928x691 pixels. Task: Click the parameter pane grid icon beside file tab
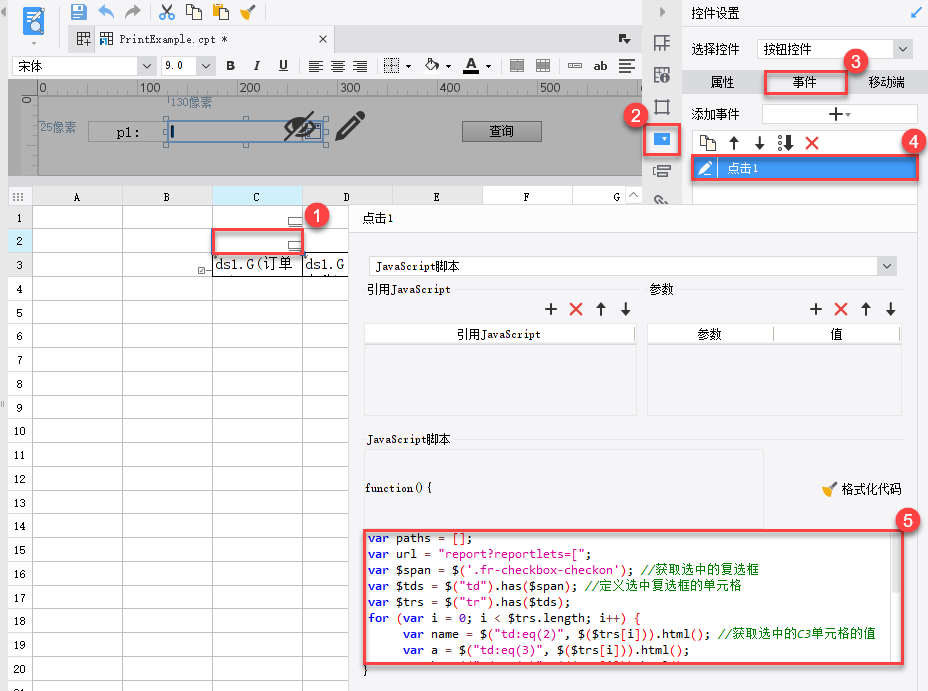point(83,39)
